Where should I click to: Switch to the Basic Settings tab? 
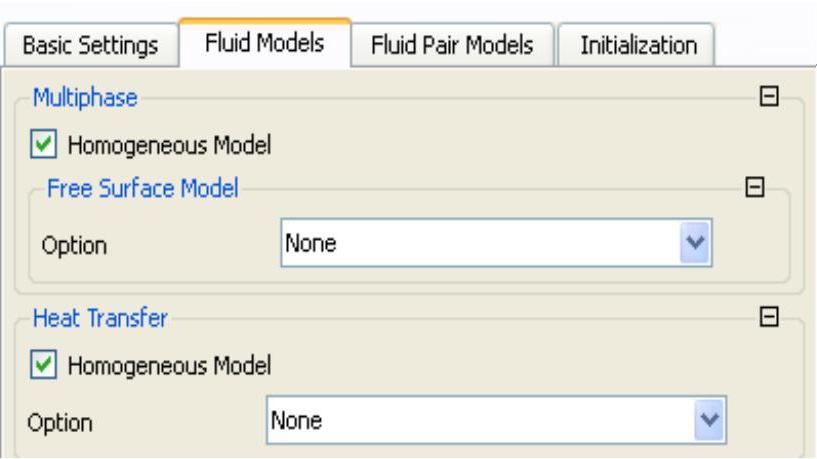[x=91, y=45]
